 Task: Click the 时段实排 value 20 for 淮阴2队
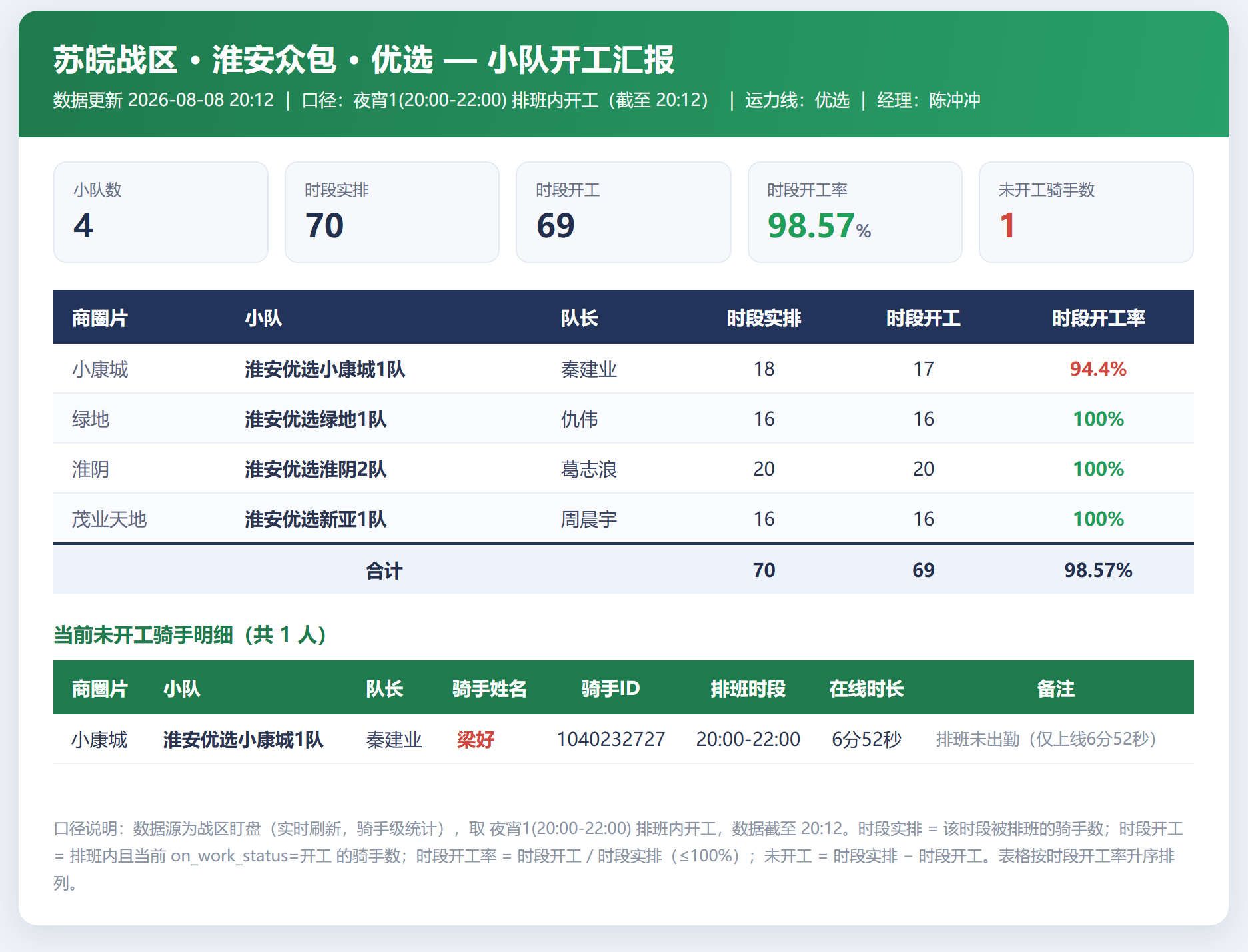[764, 469]
